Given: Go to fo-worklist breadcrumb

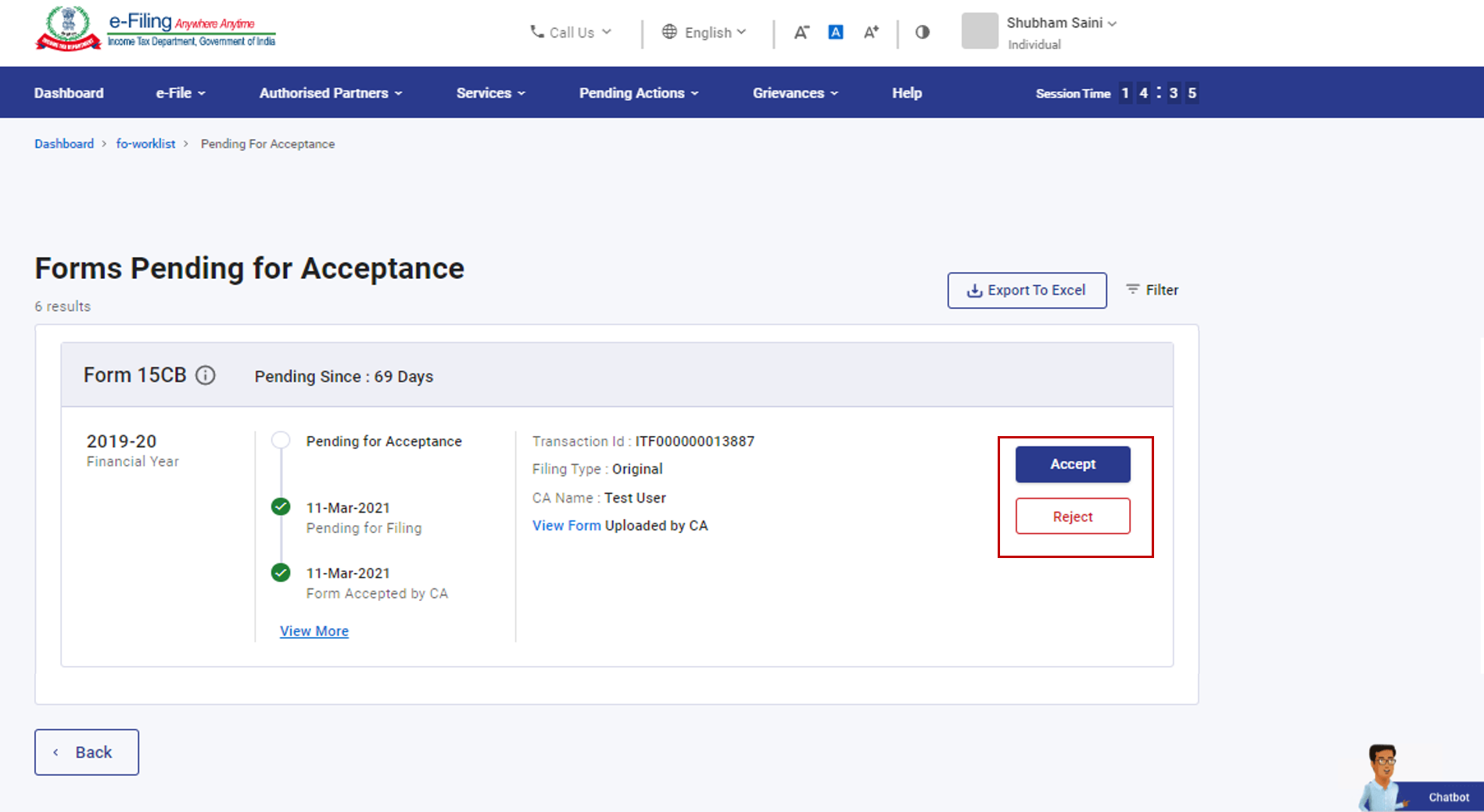Looking at the screenshot, I should coord(145,144).
